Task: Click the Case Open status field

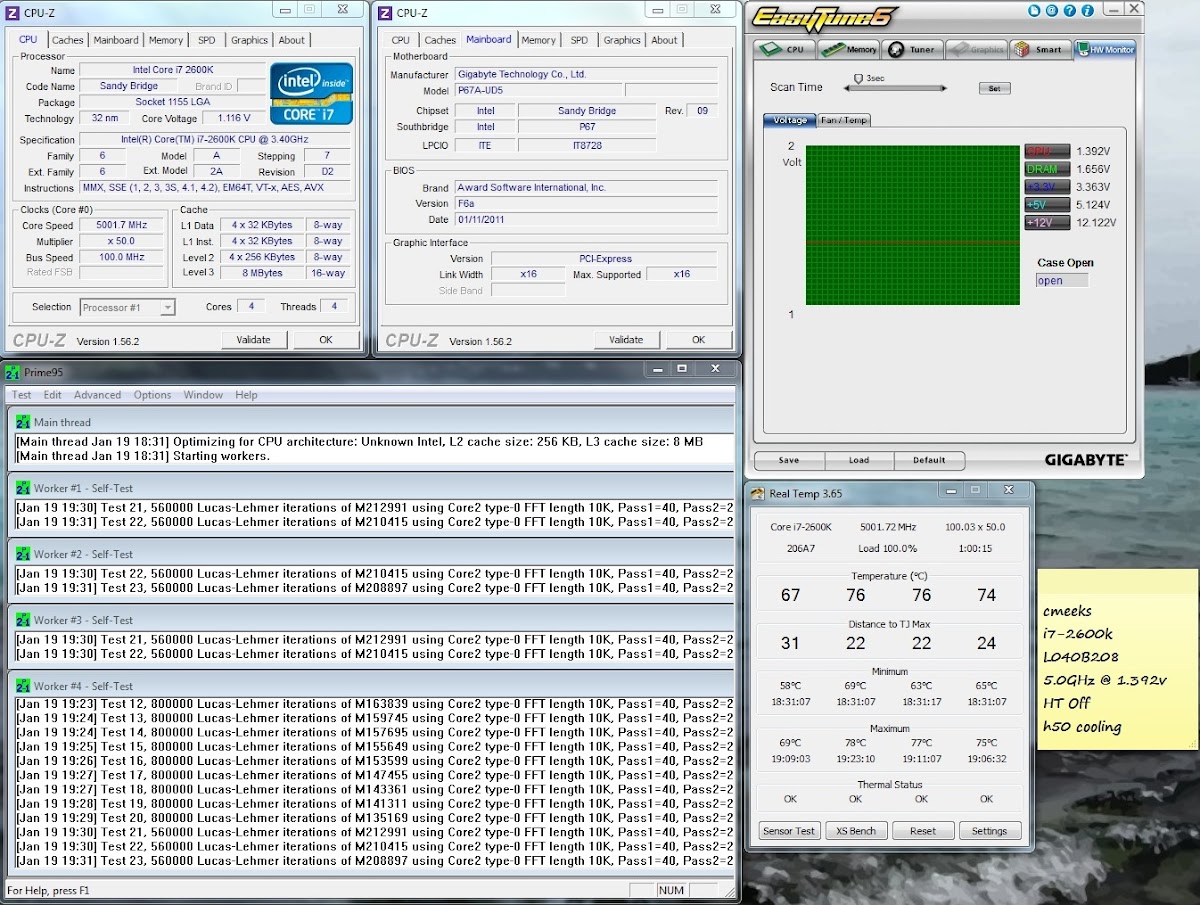Action: tap(1061, 281)
